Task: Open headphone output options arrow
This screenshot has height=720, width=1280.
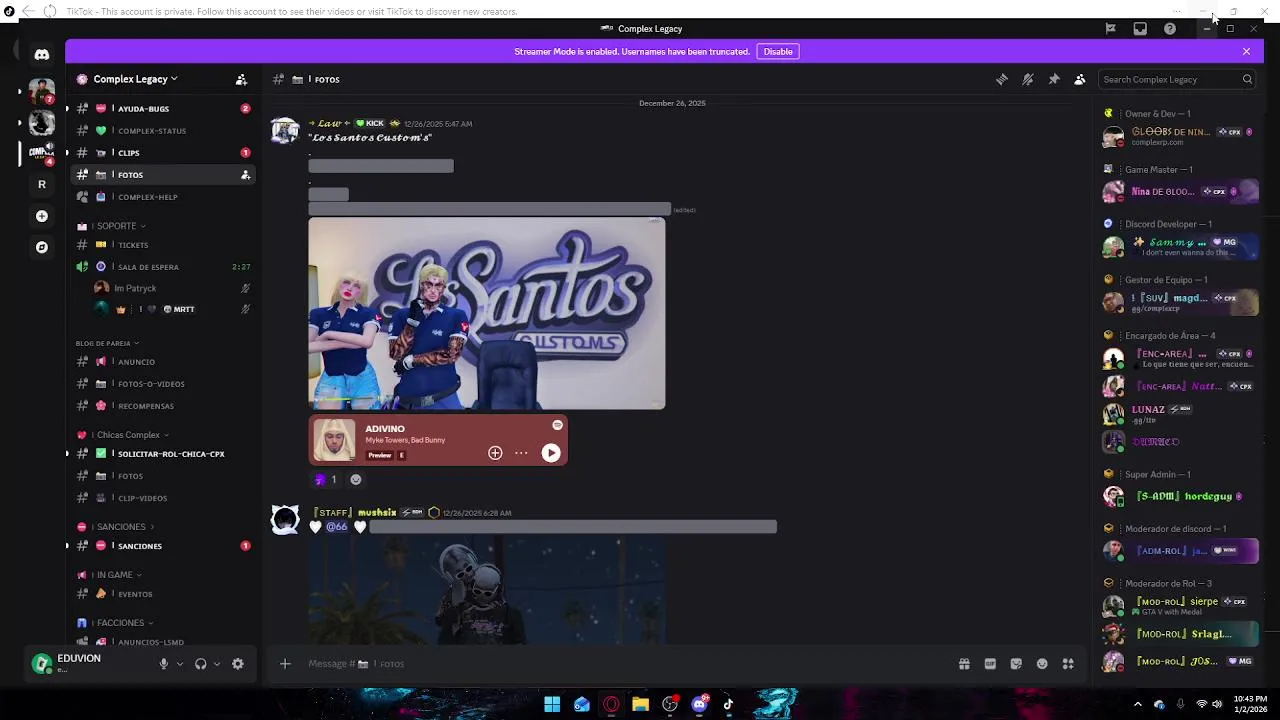Action: click(217, 664)
